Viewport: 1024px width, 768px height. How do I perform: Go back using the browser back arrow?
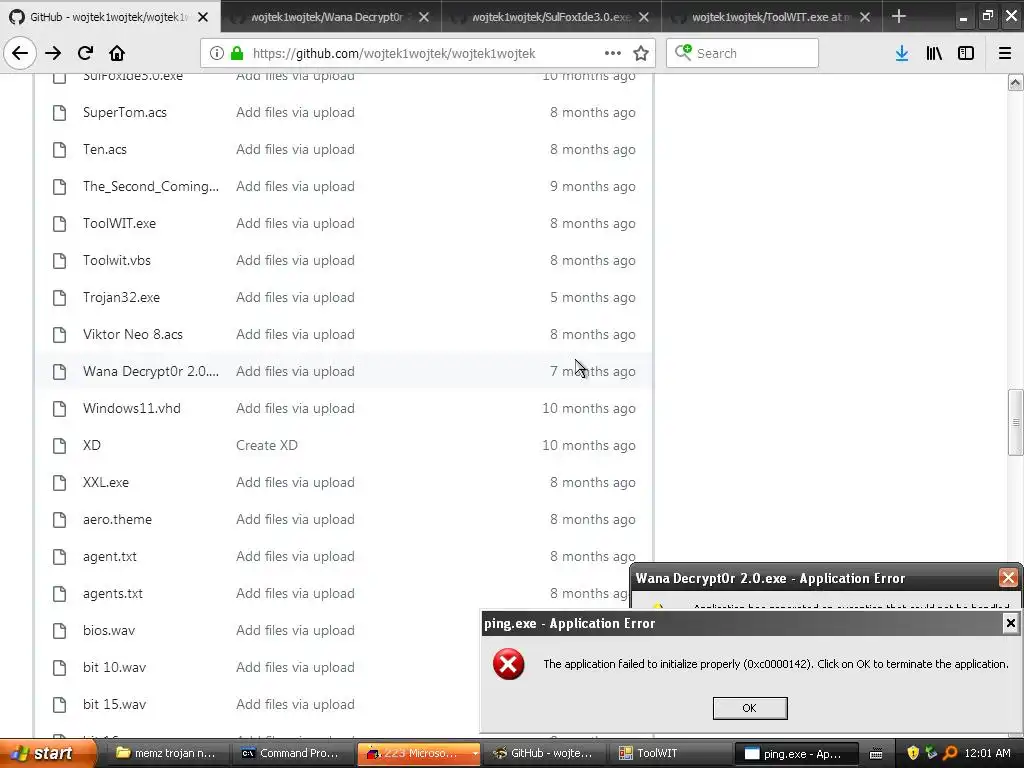pos(20,53)
